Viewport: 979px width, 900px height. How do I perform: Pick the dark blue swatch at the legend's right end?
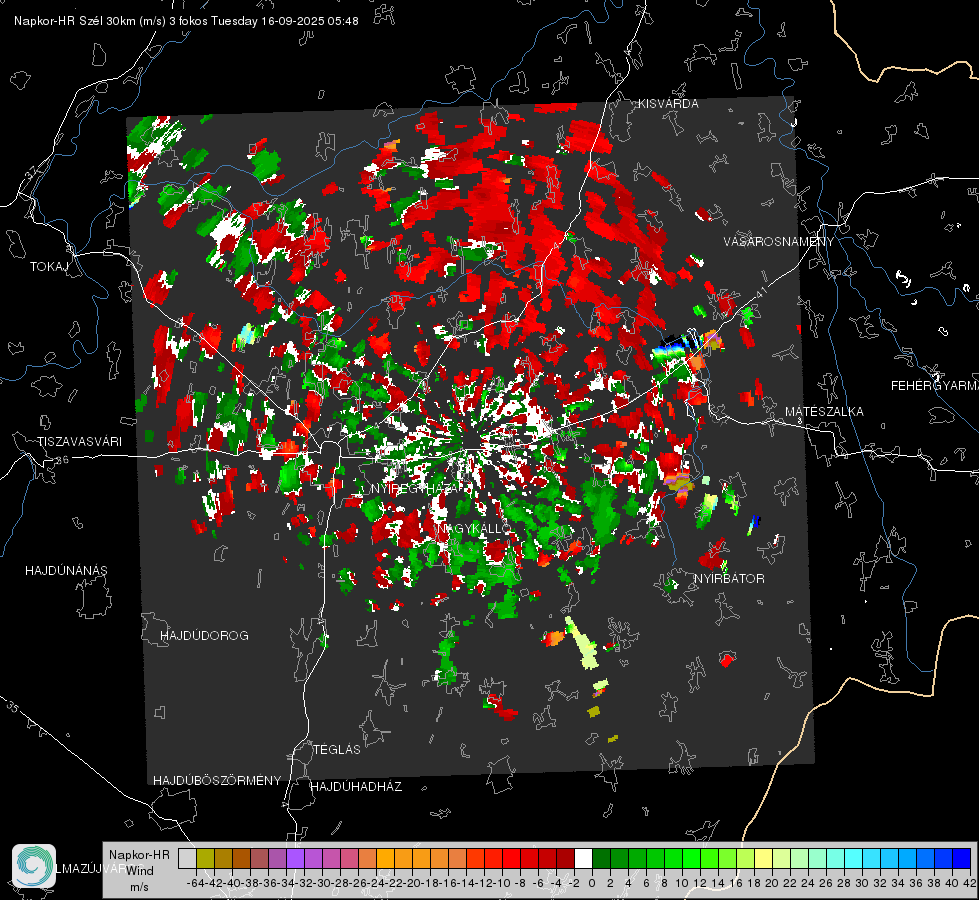coord(962,858)
